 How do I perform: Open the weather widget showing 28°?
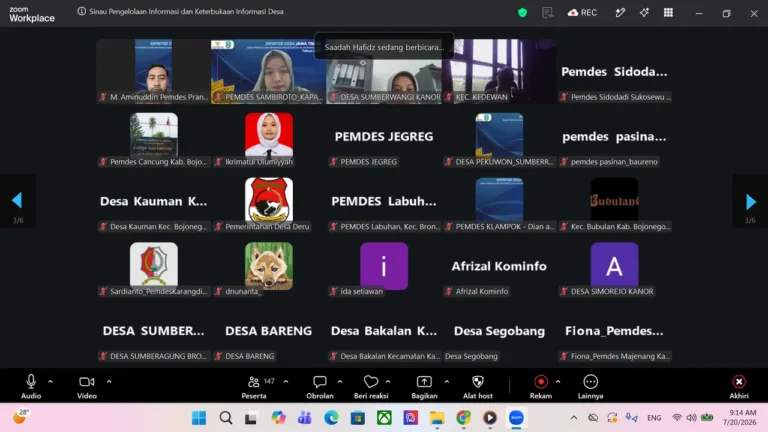21,417
